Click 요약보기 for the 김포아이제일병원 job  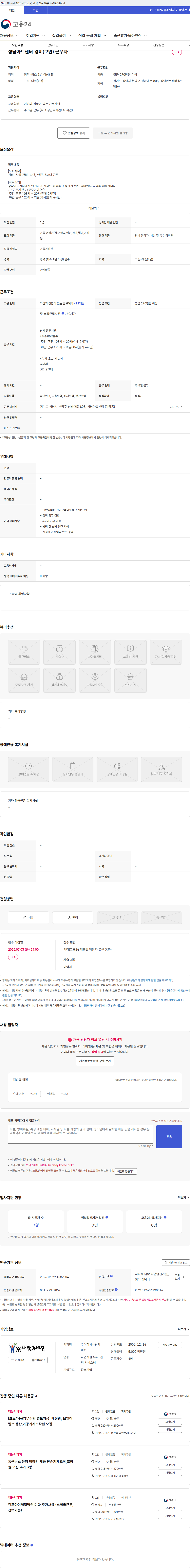(170, 1508)
